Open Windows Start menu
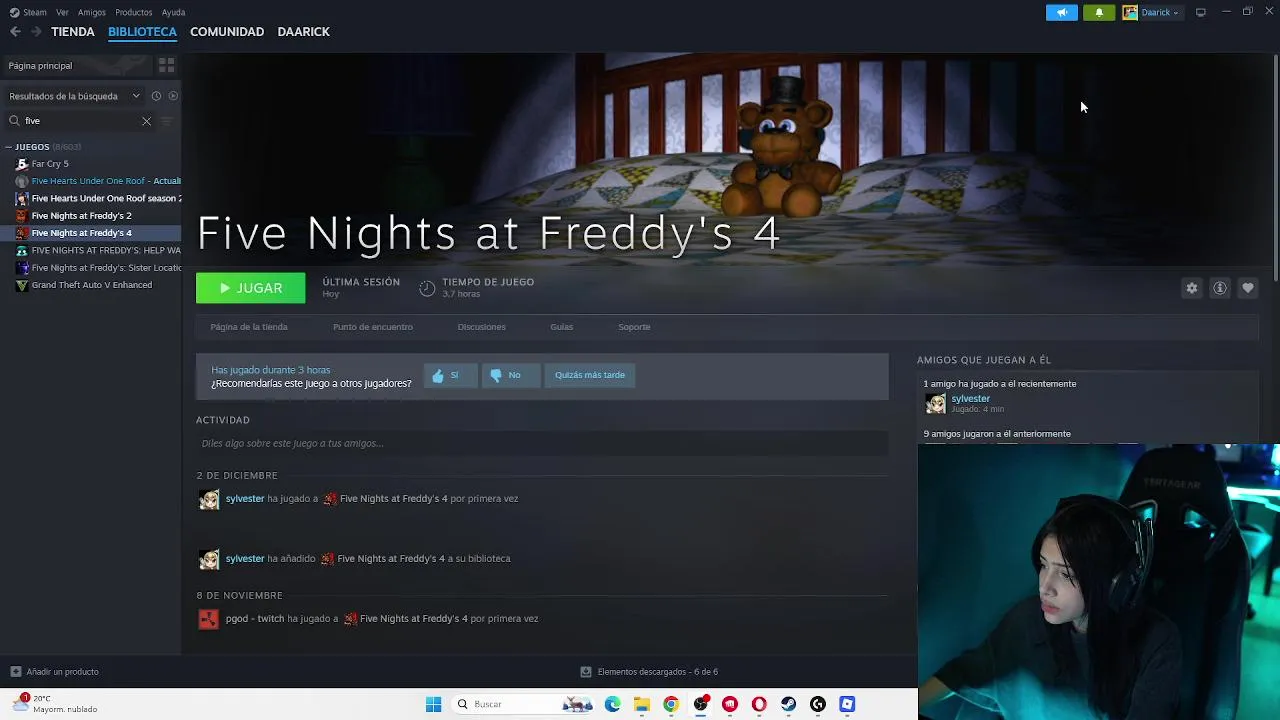1280x720 pixels. [433, 704]
